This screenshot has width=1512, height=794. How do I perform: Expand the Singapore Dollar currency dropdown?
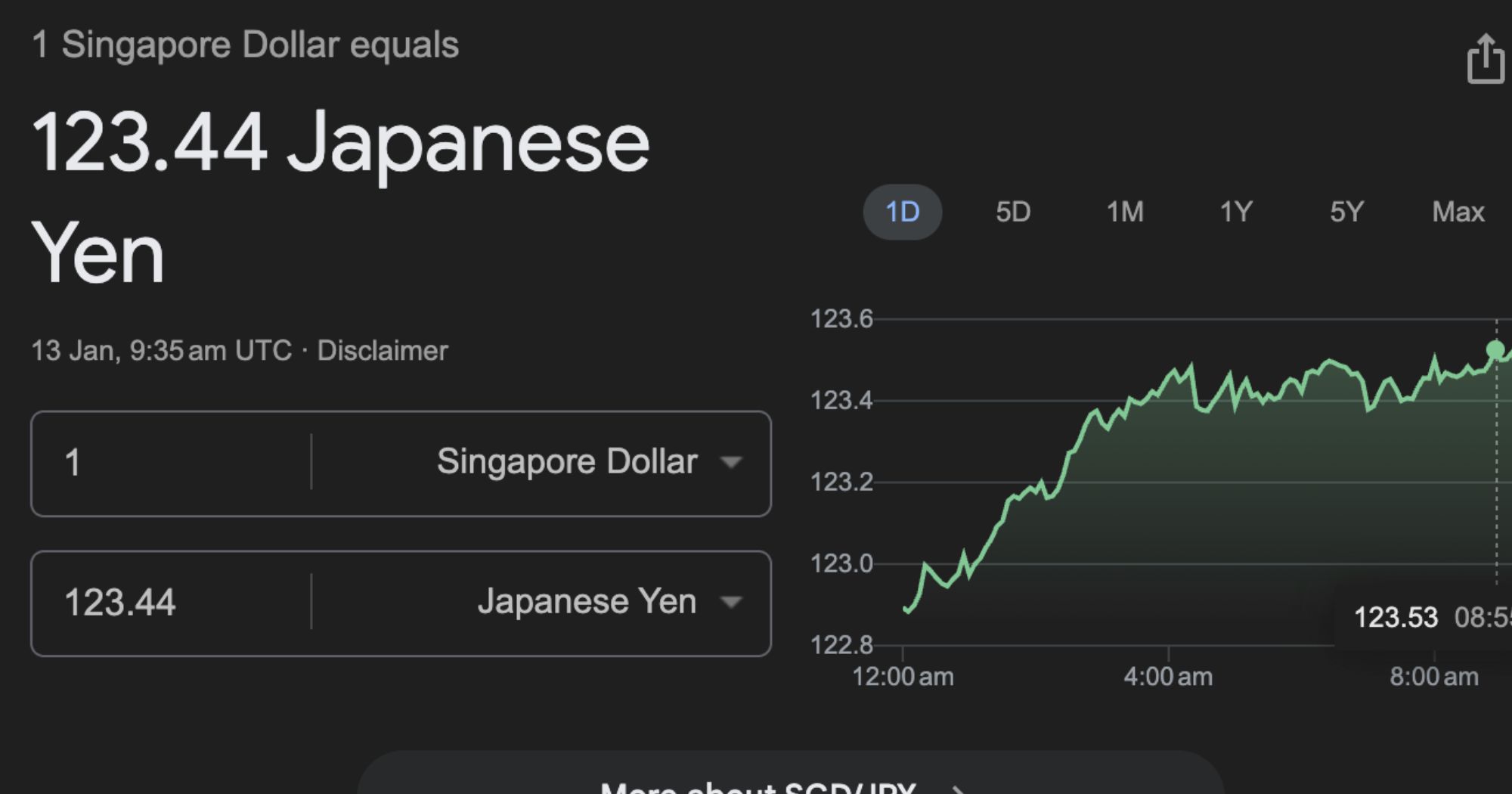click(588, 462)
